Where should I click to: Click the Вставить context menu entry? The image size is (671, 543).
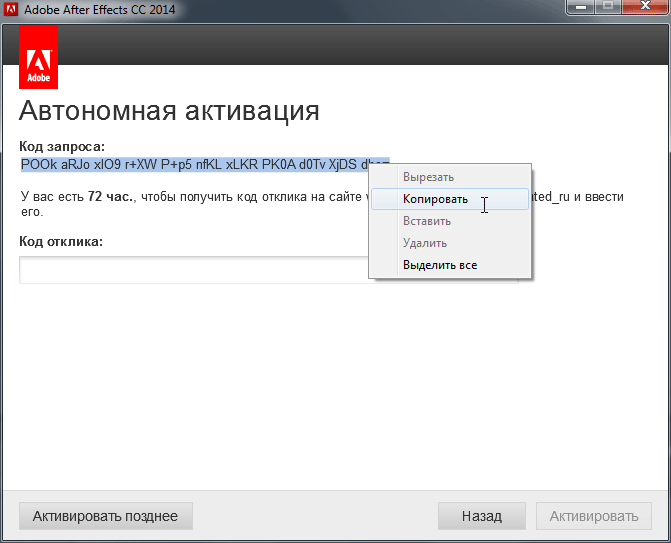pos(449,221)
